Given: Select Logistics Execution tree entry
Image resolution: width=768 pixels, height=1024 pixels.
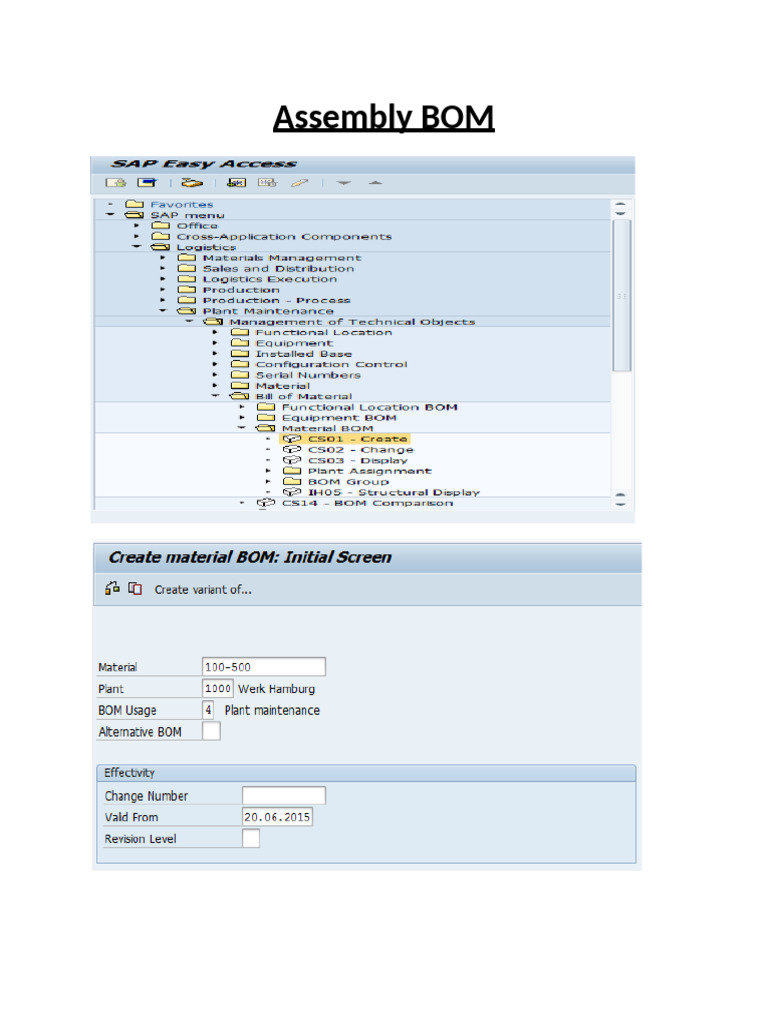Looking at the screenshot, I should click(x=270, y=279).
